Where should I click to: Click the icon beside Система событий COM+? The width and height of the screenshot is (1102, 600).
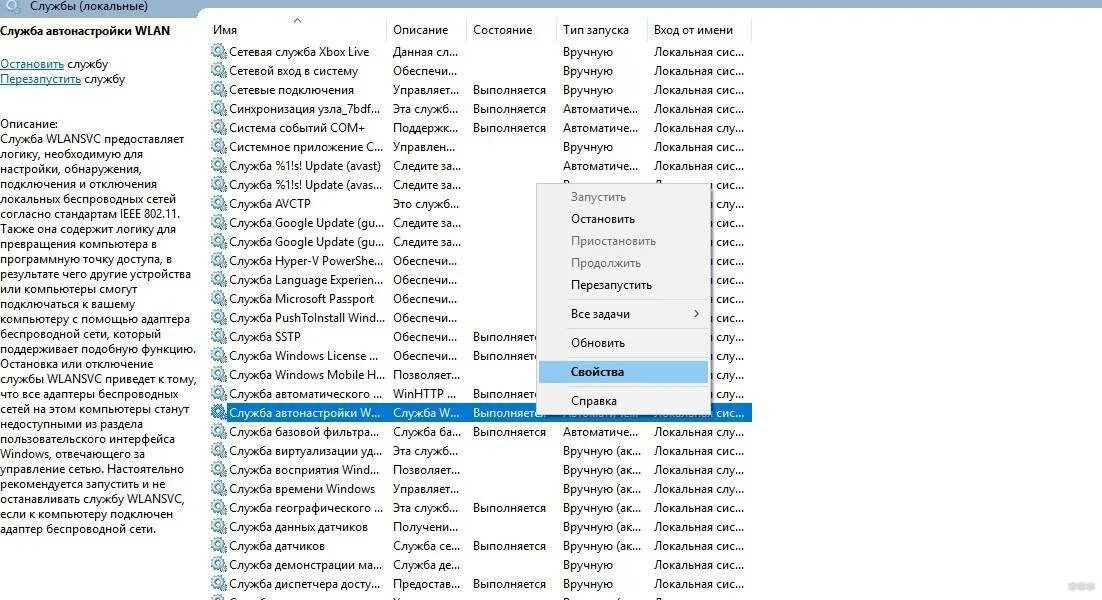click(x=217, y=128)
